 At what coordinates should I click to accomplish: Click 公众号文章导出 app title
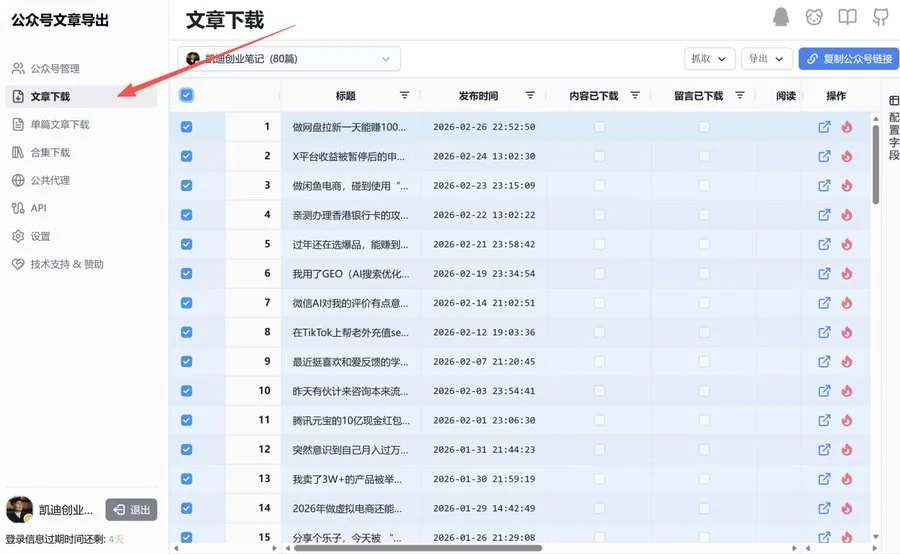click(60, 20)
